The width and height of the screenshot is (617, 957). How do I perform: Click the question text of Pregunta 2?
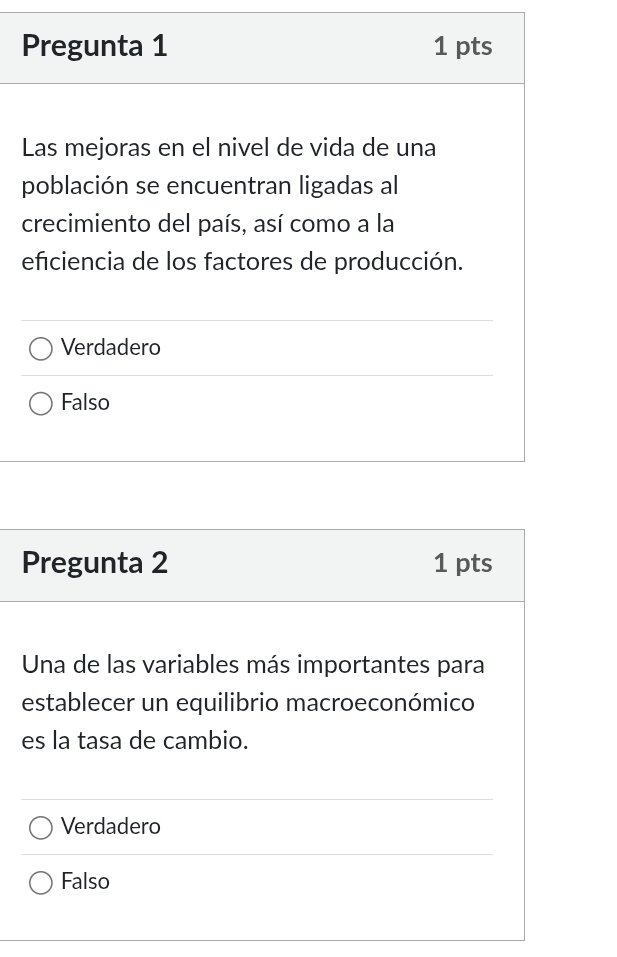253,702
